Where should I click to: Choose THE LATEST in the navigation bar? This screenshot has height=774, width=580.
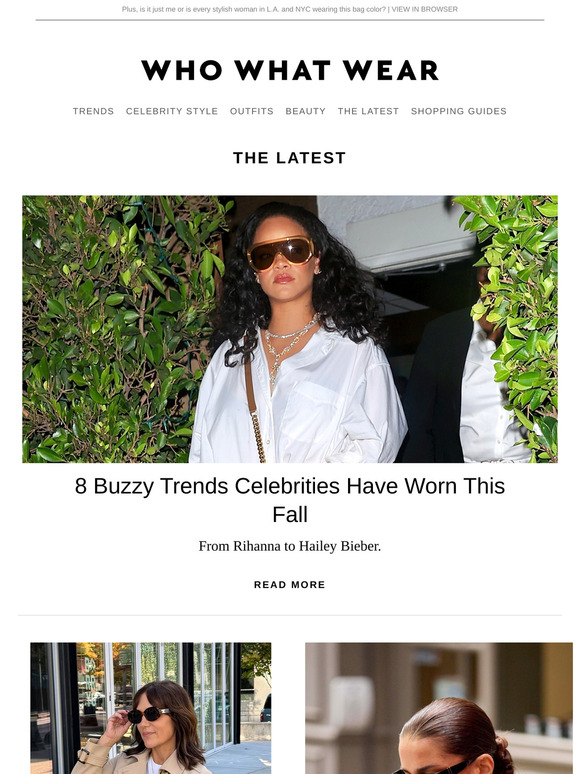point(368,111)
